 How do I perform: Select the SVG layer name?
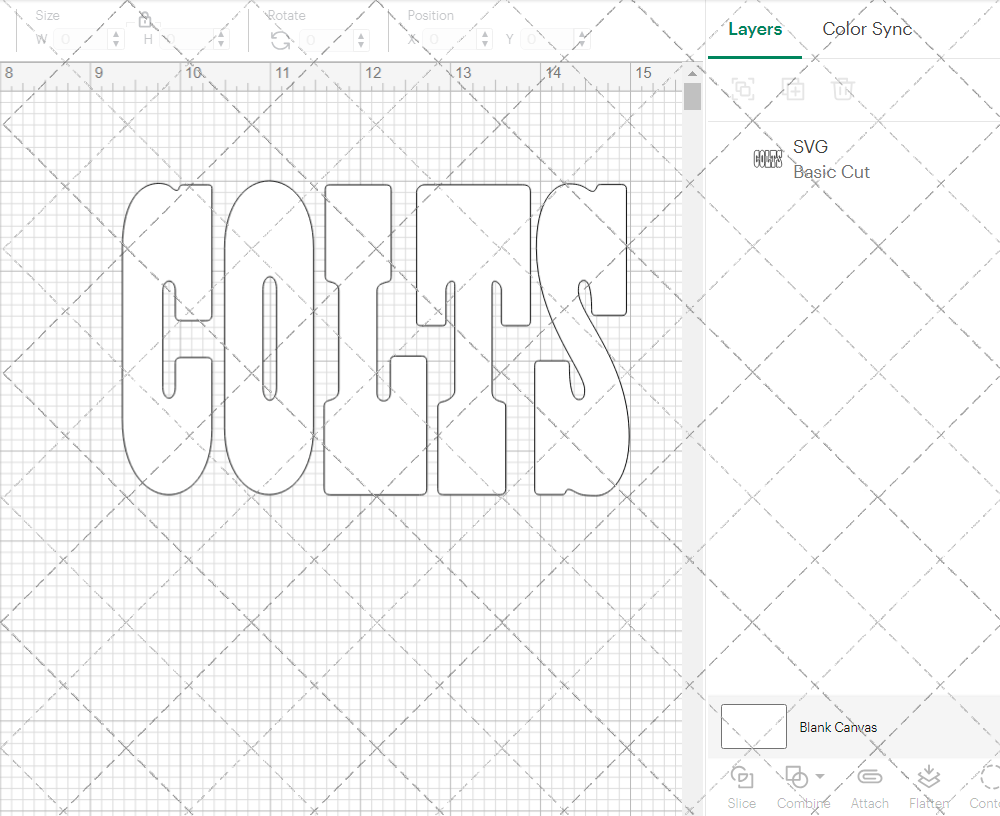(810, 147)
